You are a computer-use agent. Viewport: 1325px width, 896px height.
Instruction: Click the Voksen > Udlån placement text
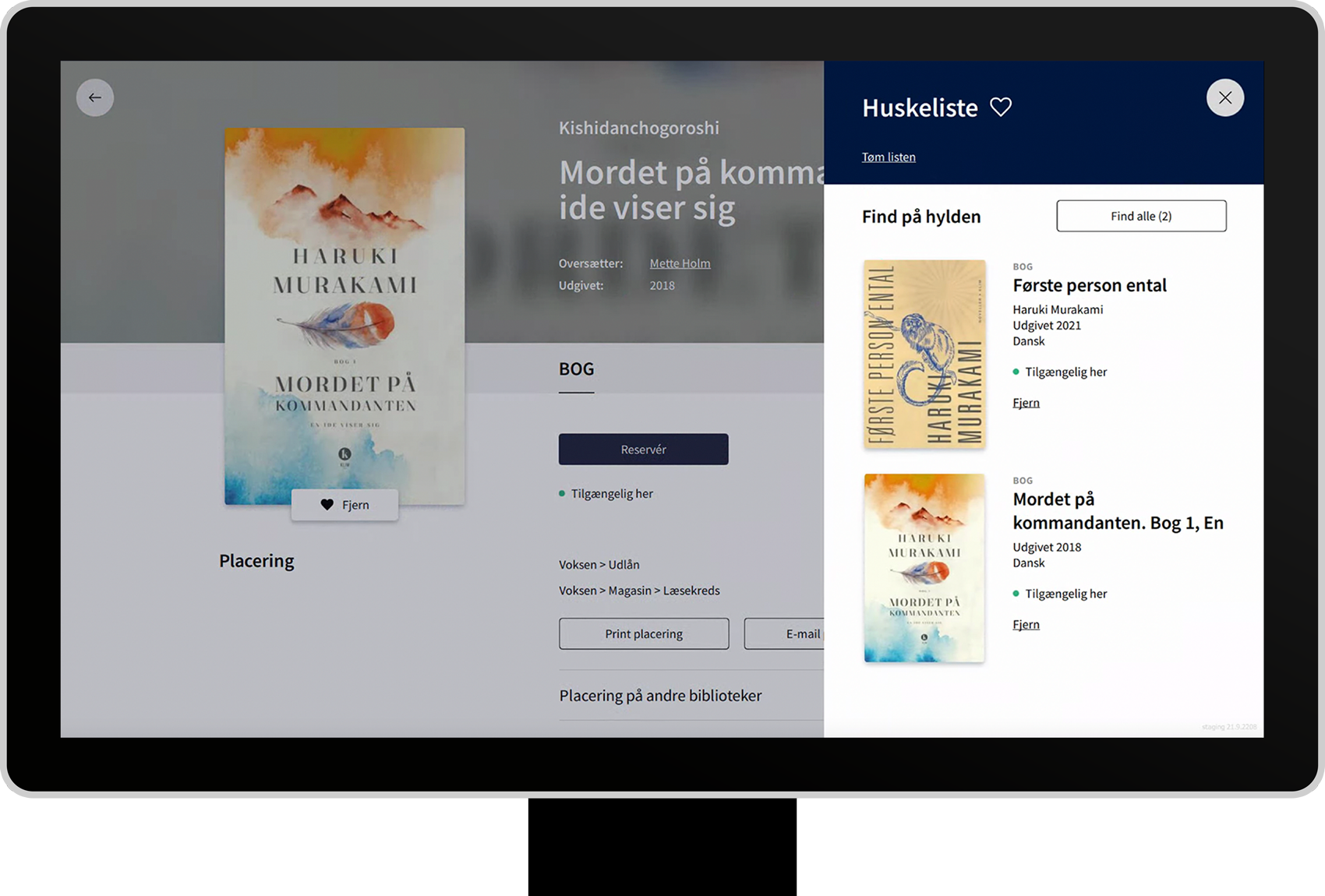pyautogui.click(x=599, y=564)
